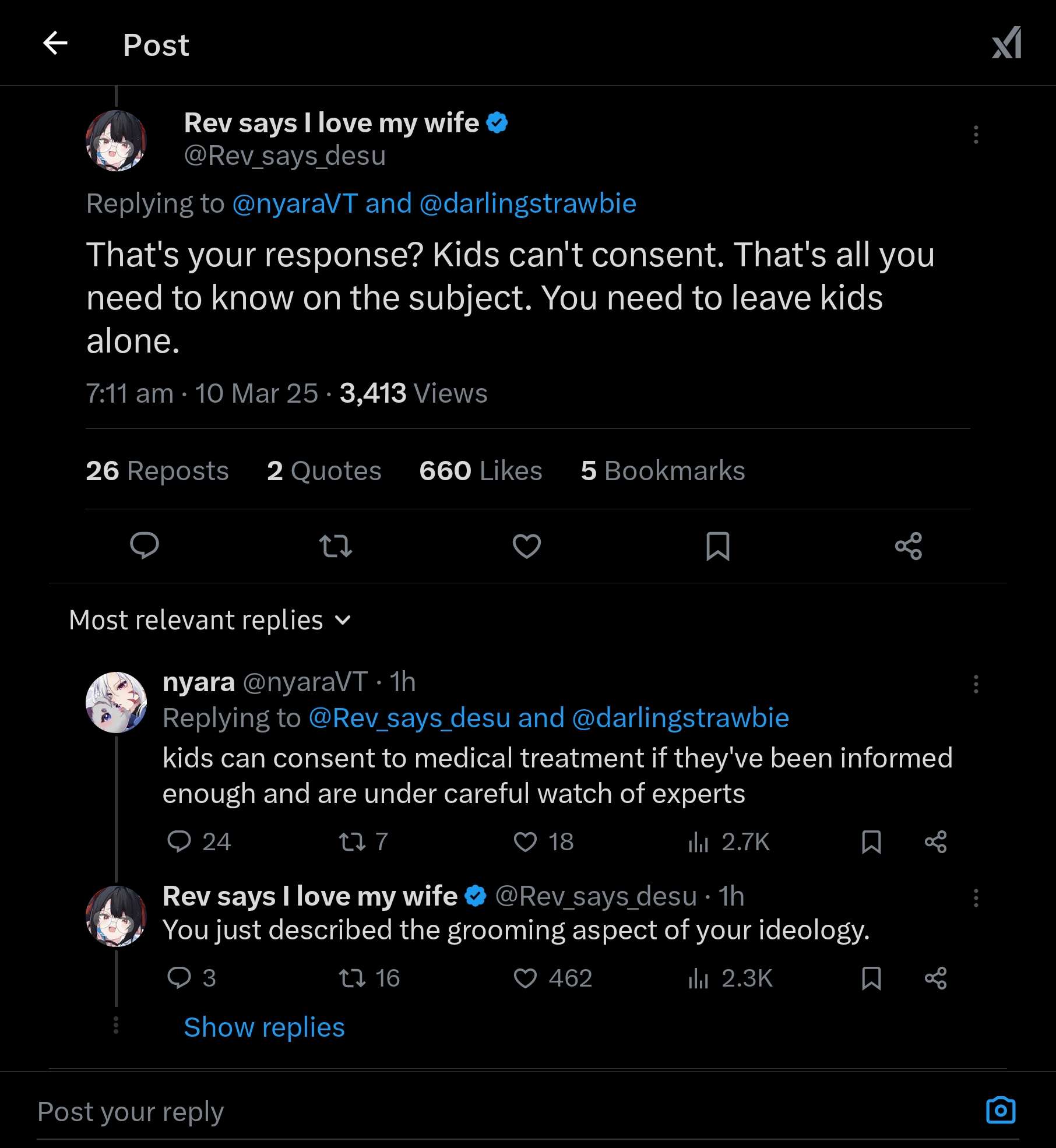
Task: Open camera icon in reply box
Action: click(1000, 1111)
